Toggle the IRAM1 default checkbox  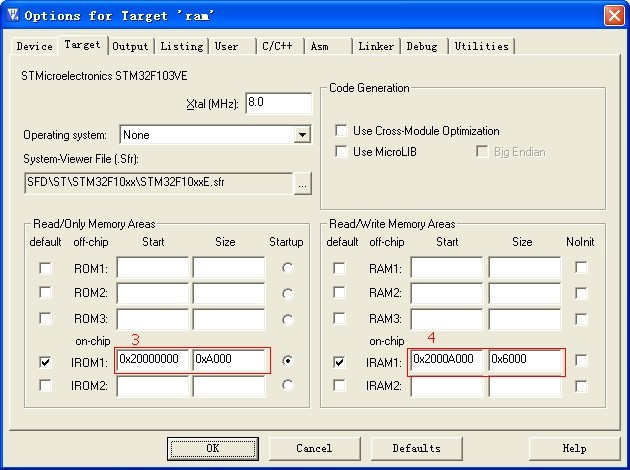pyautogui.click(x=339, y=361)
